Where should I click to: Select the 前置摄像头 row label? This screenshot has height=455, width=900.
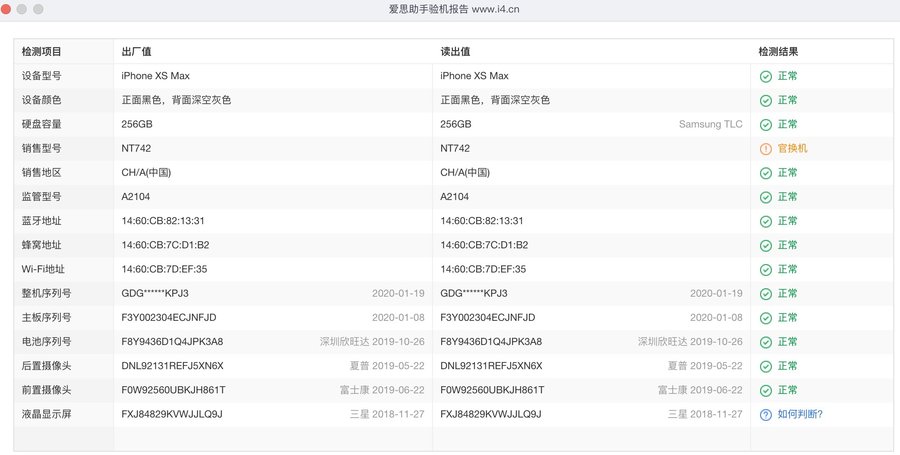[46, 390]
